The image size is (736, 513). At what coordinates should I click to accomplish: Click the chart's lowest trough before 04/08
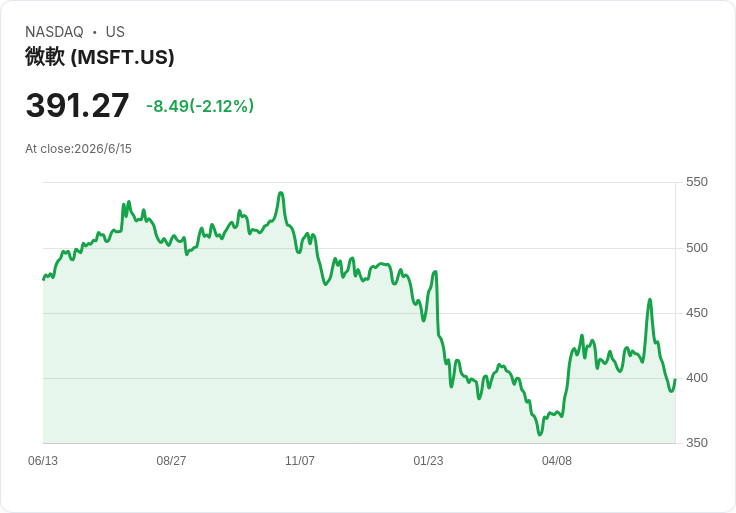pyautogui.click(x=540, y=434)
